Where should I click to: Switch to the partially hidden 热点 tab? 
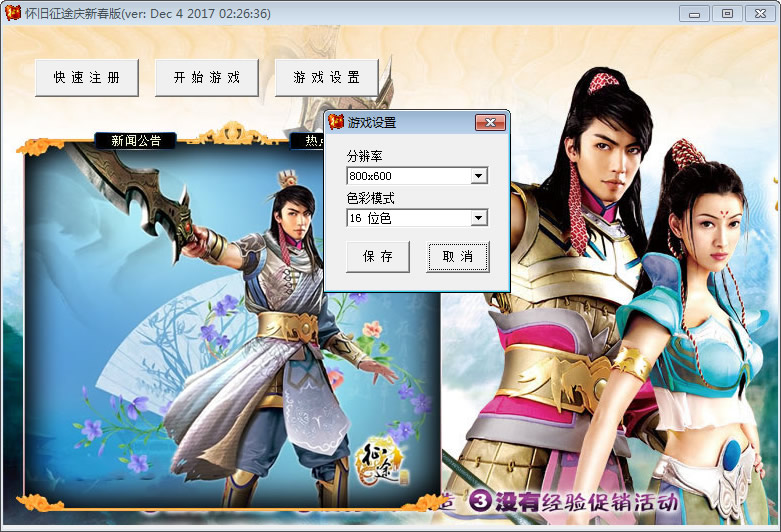(307, 140)
